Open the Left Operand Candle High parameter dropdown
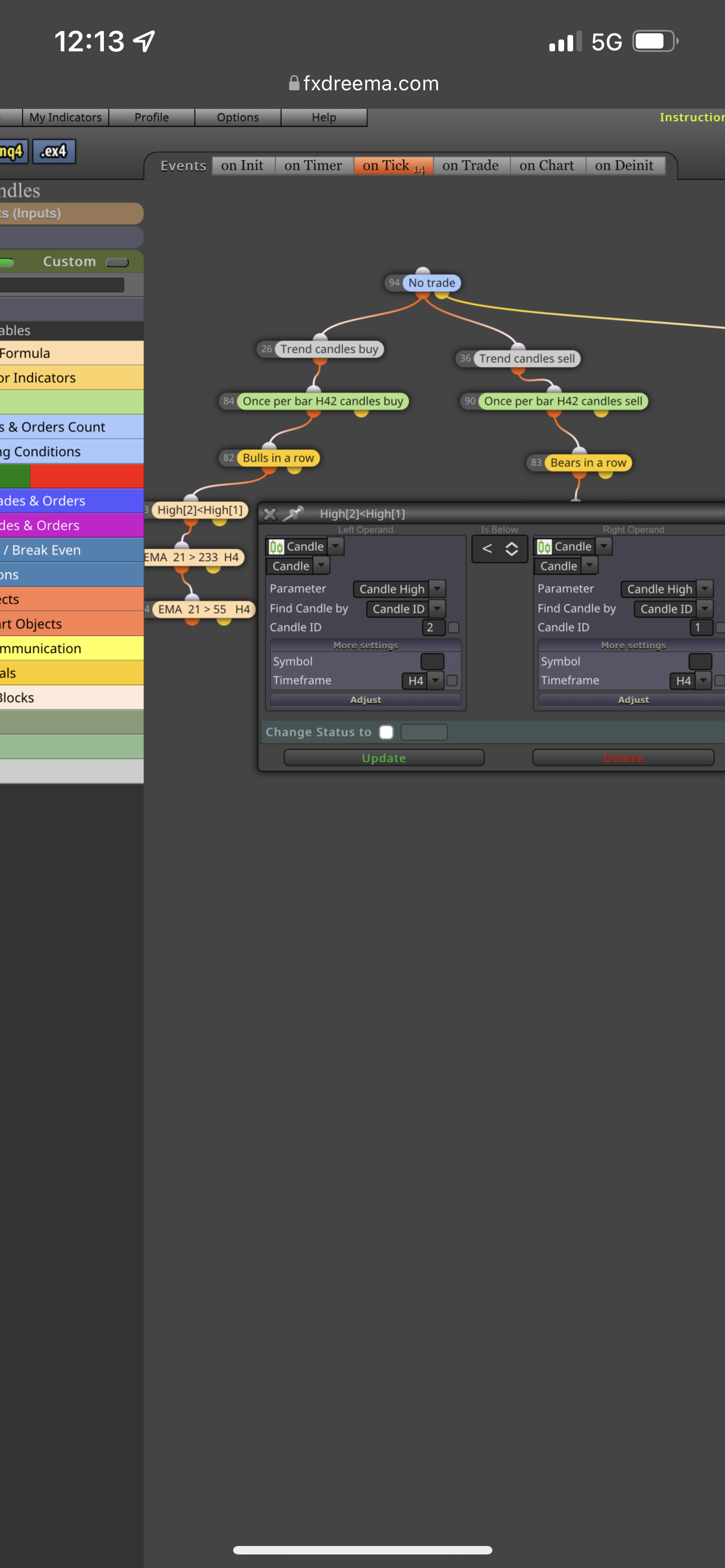The width and height of the screenshot is (725, 1568). (x=437, y=589)
